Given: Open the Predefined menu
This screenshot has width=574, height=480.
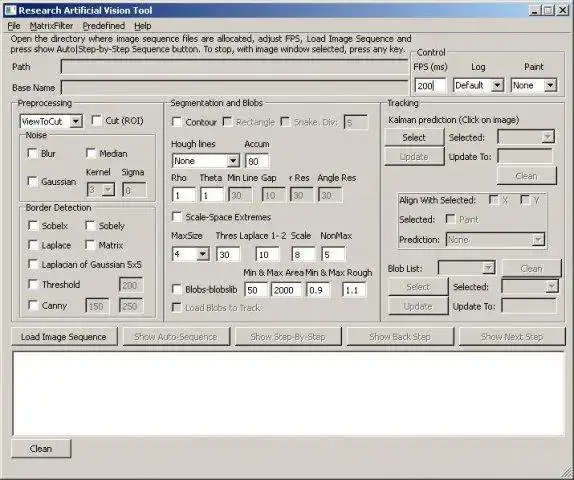Looking at the screenshot, I should (104, 26).
